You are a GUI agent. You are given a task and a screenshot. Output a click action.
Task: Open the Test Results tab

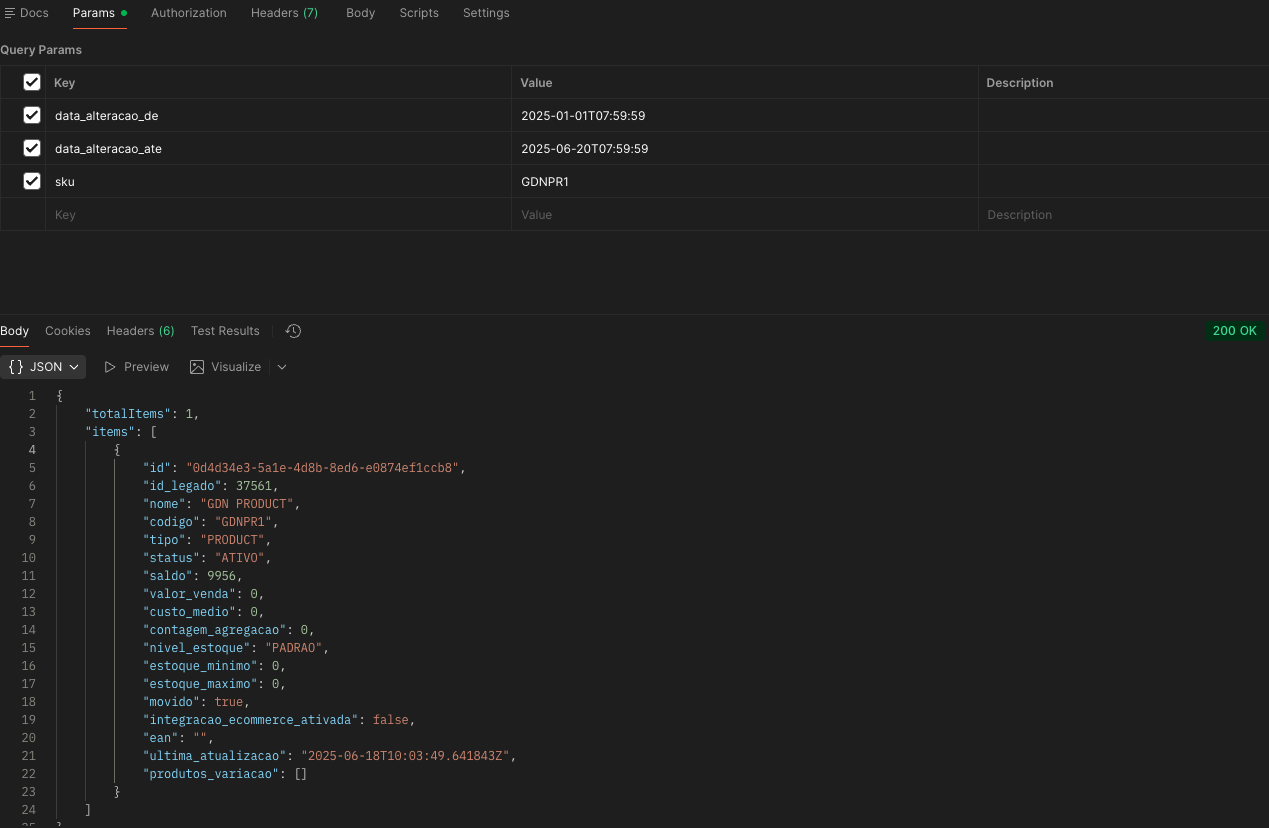(x=225, y=331)
